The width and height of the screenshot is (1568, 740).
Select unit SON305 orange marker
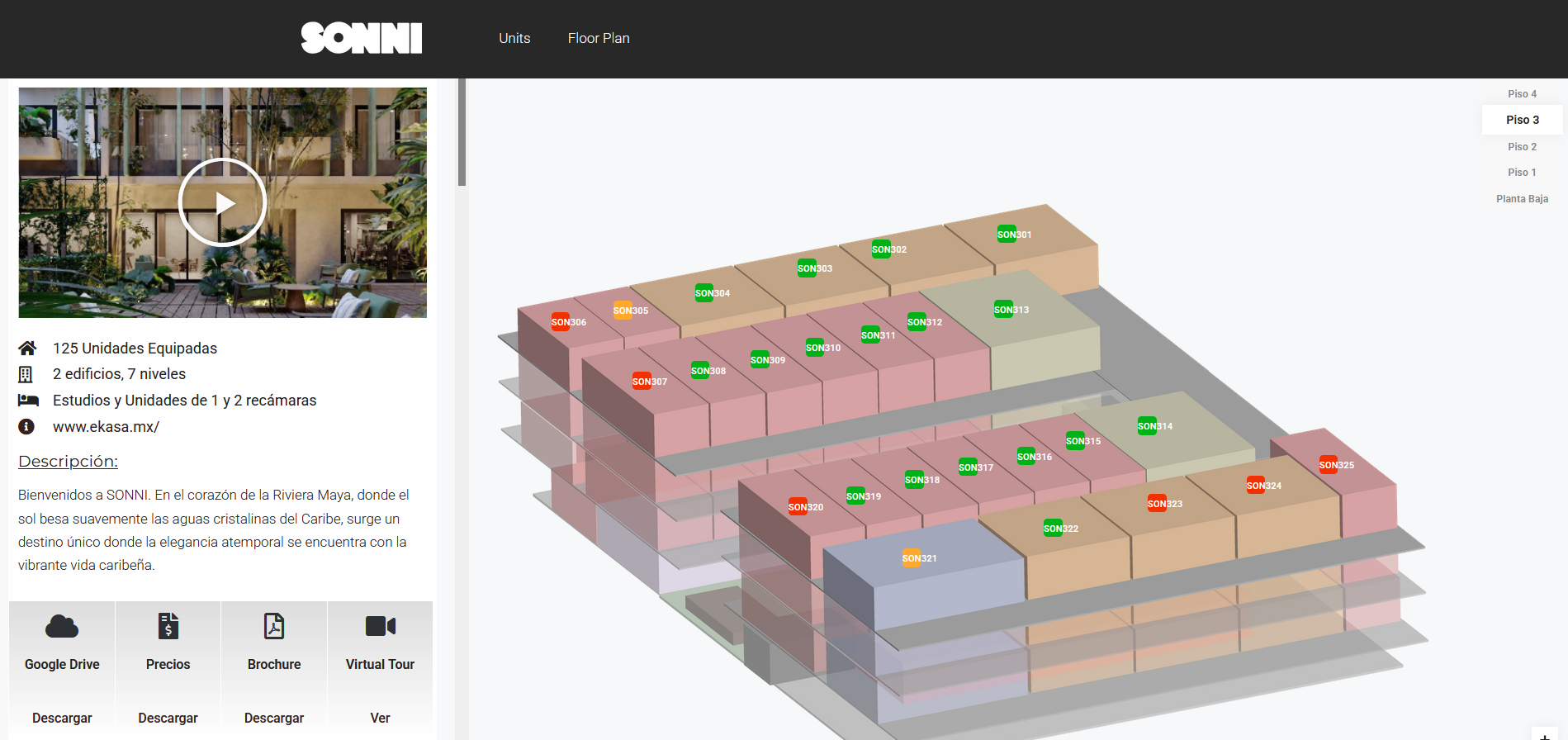coord(623,311)
